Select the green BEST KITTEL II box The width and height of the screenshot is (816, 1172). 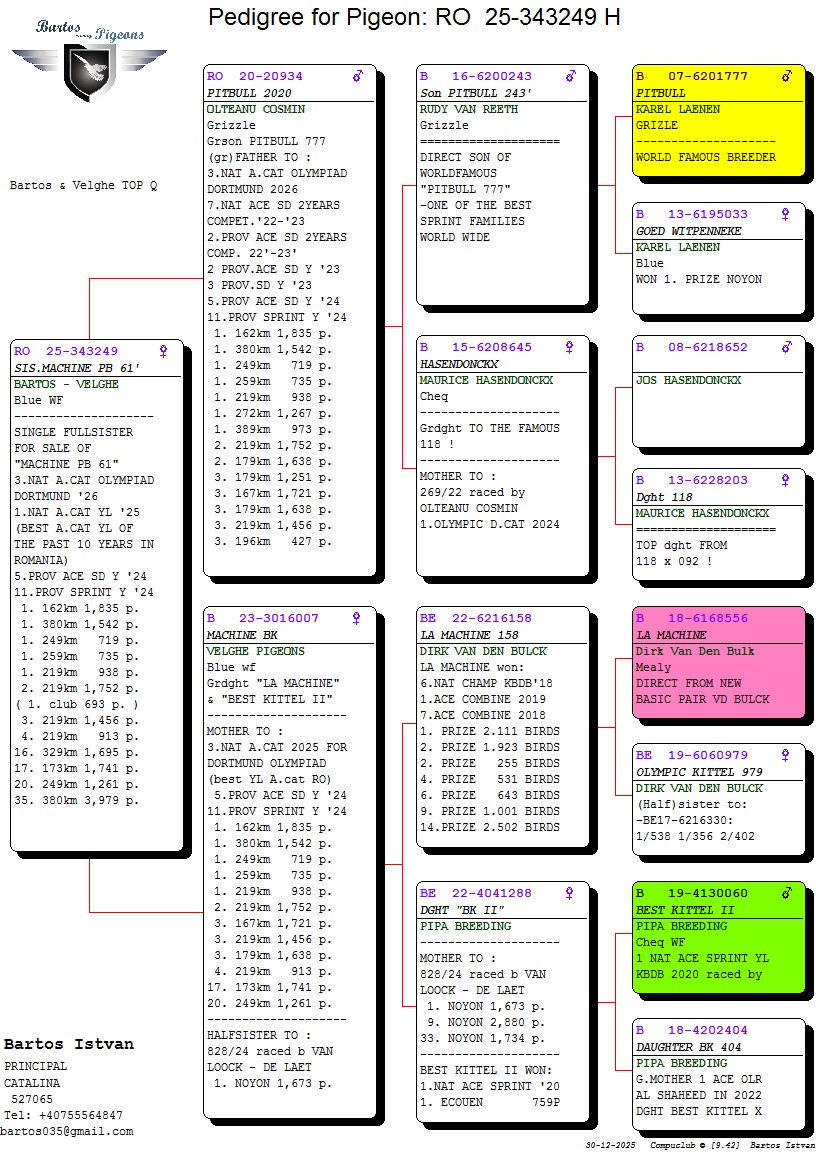718,938
